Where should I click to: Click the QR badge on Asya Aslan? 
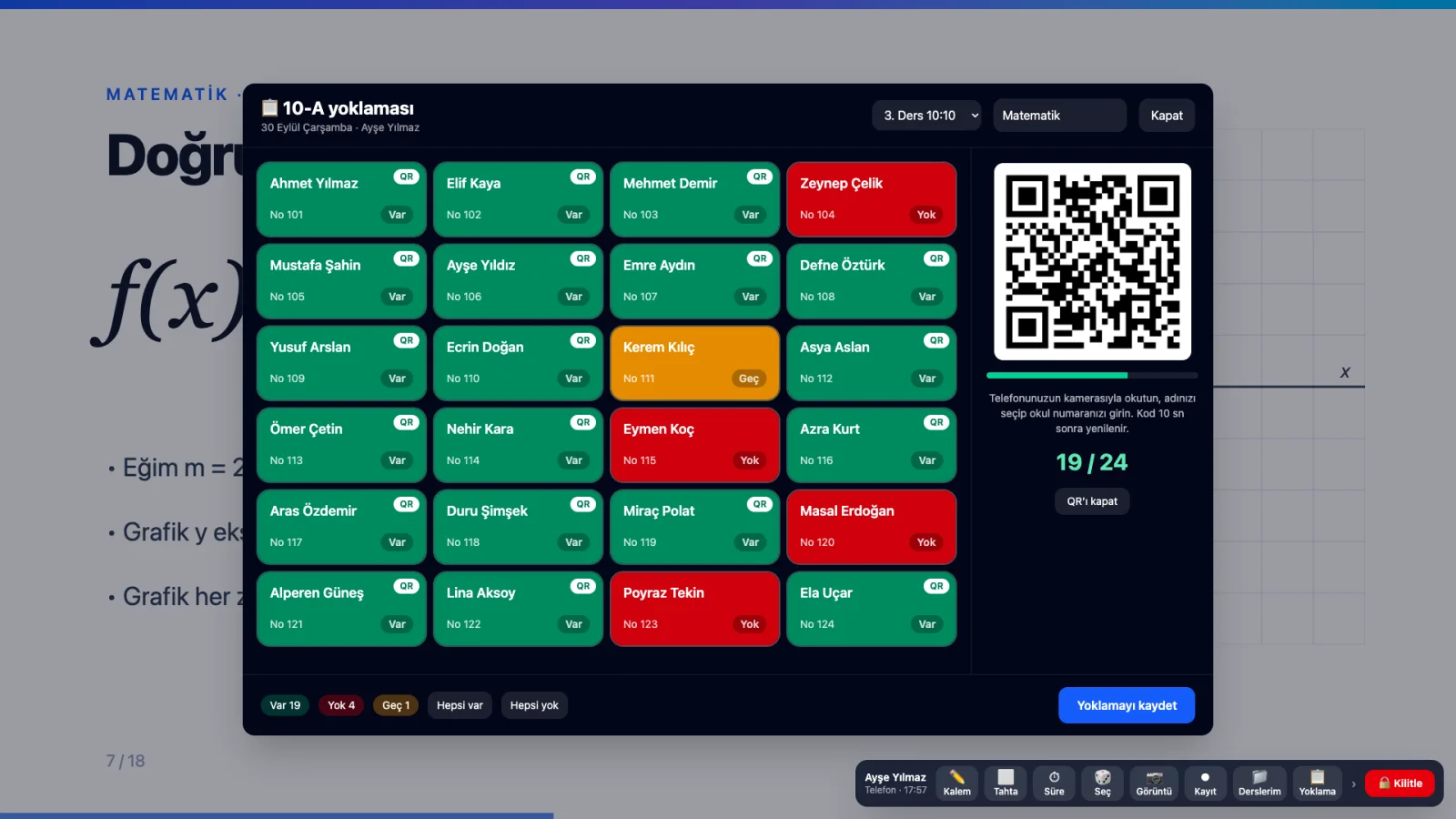click(935, 340)
